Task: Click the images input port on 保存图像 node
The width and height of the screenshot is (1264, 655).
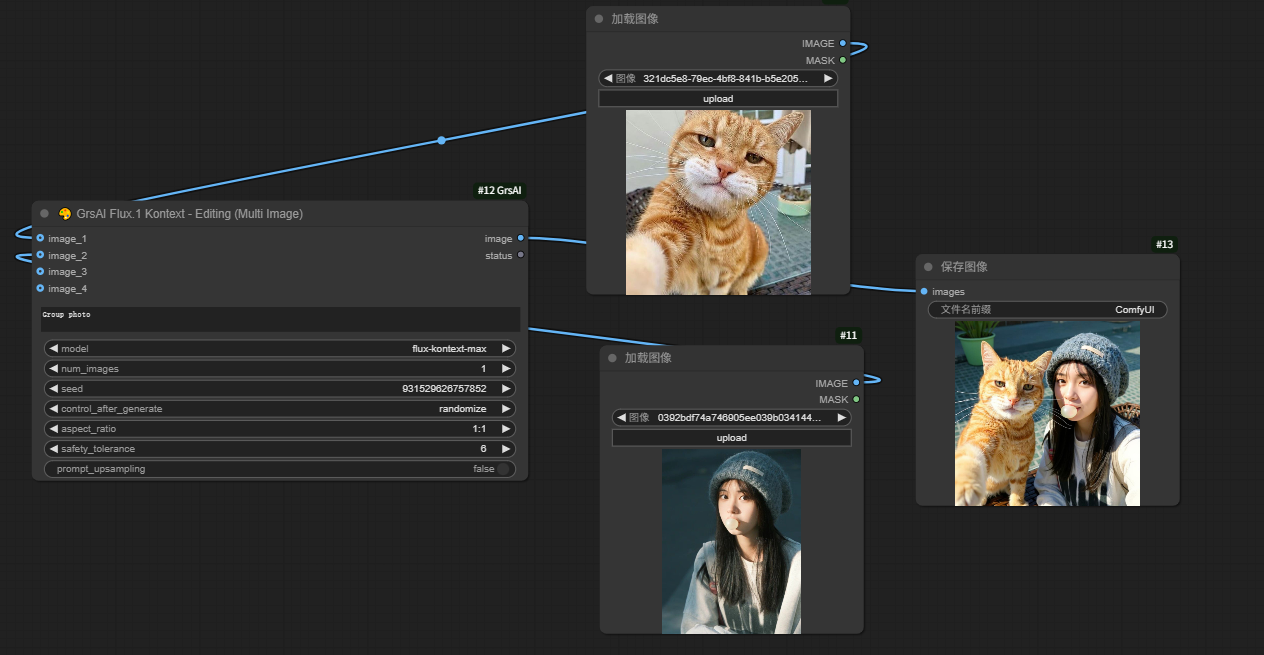Action: [x=923, y=291]
